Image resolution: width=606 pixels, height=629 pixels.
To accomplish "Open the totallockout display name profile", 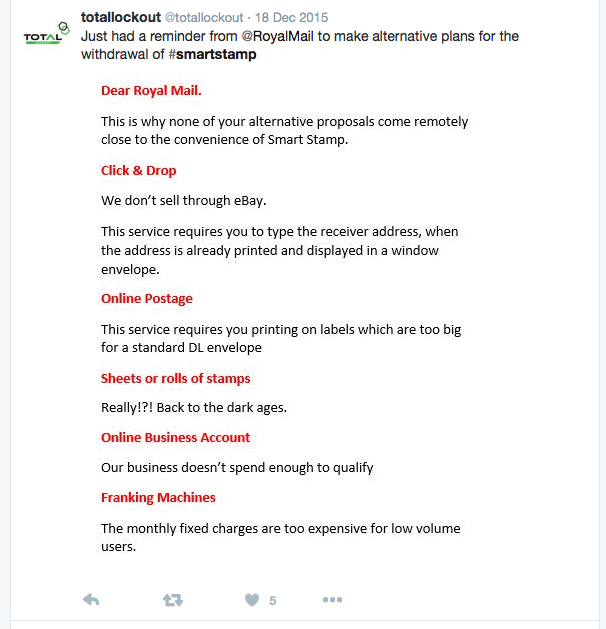I will pyautogui.click(x=121, y=17).
